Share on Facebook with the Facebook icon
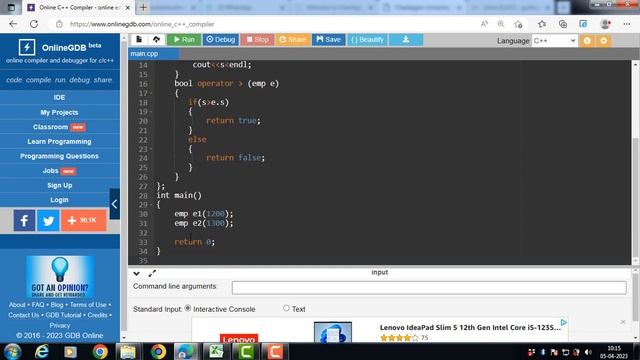 coord(24,220)
